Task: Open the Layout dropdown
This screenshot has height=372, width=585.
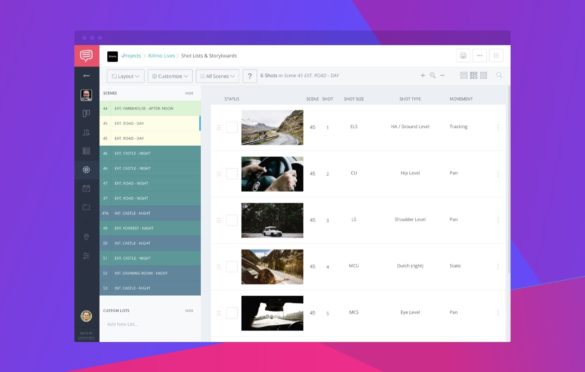Action: point(126,76)
